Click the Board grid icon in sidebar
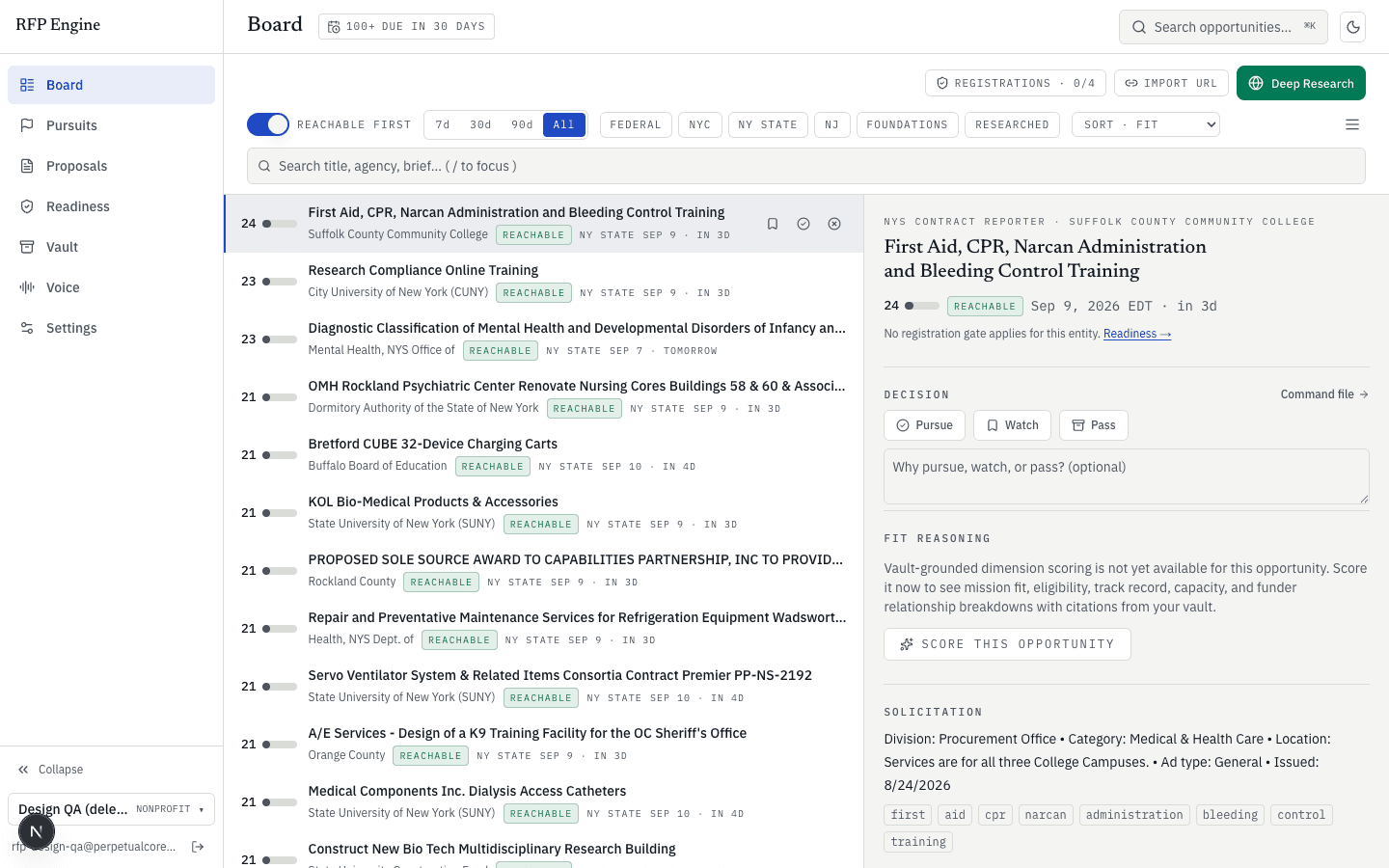This screenshot has width=1389, height=868. [27, 85]
